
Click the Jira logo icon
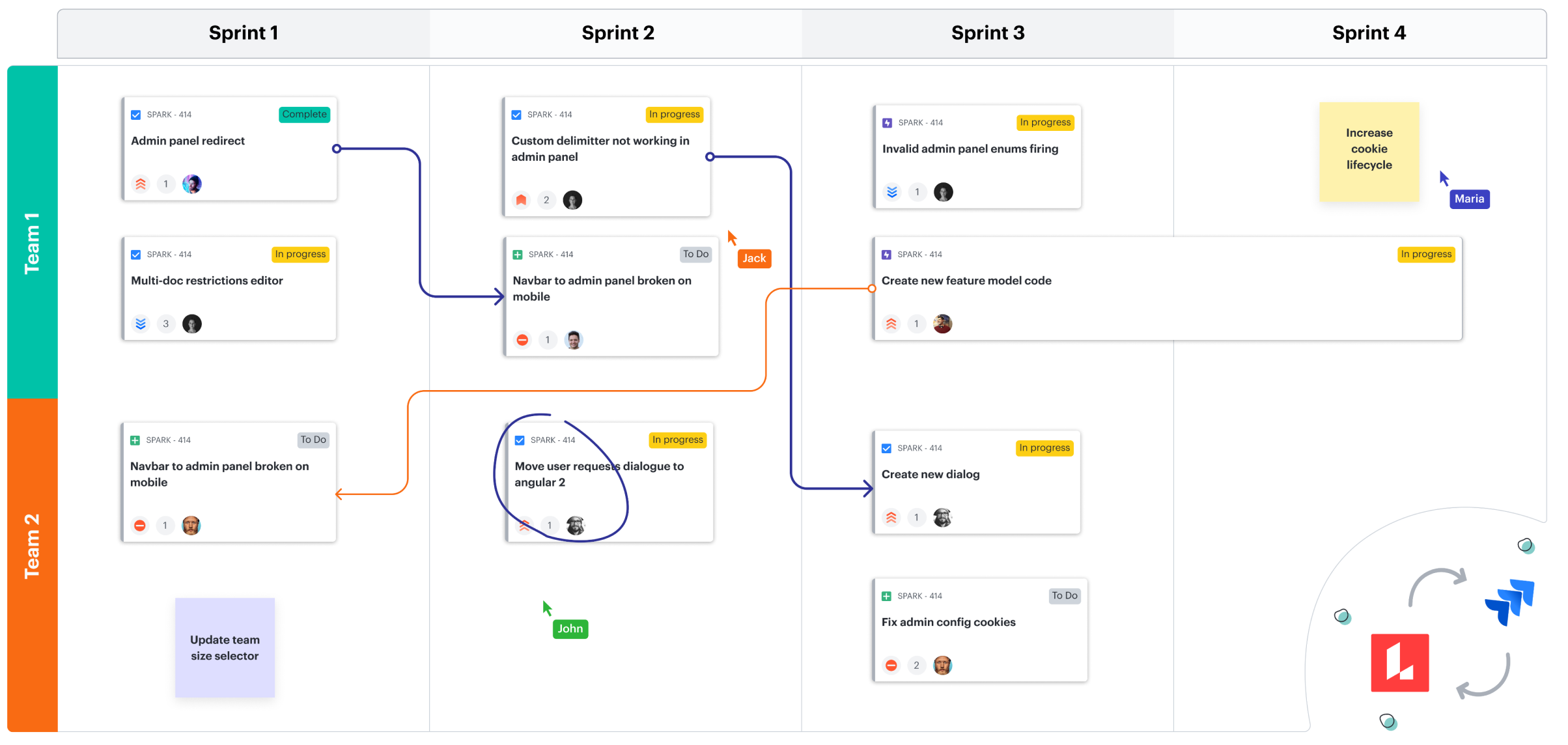[x=1510, y=602]
